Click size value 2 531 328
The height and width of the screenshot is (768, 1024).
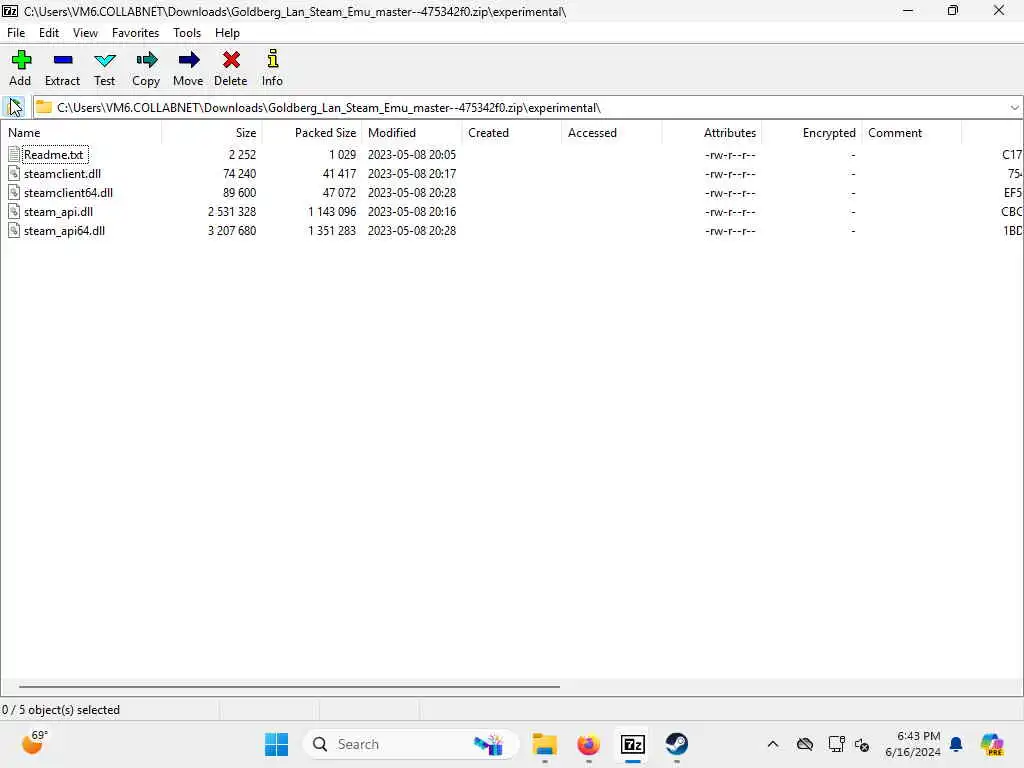[232, 212]
